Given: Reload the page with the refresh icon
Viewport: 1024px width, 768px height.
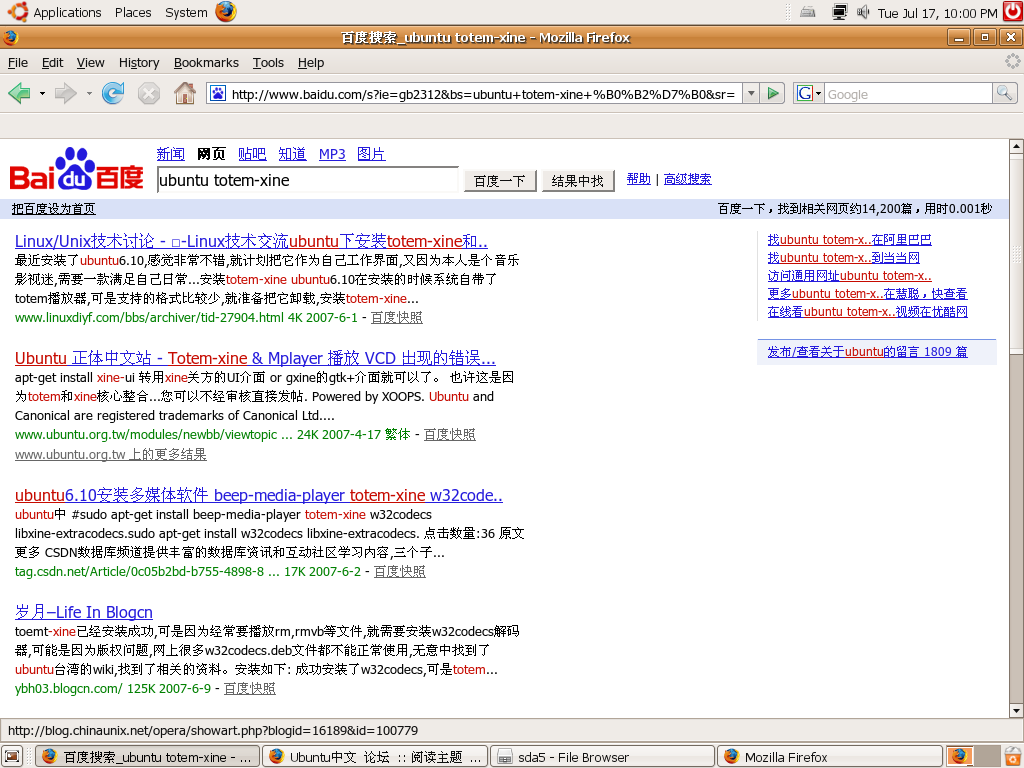Looking at the screenshot, I should click(x=113, y=94).
